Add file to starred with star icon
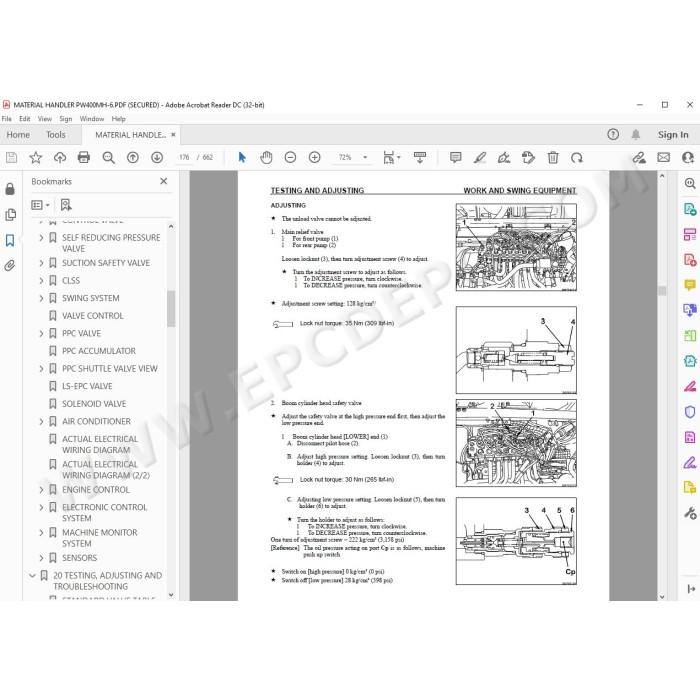The image size is (700, 700). click(x=36, y=158)
